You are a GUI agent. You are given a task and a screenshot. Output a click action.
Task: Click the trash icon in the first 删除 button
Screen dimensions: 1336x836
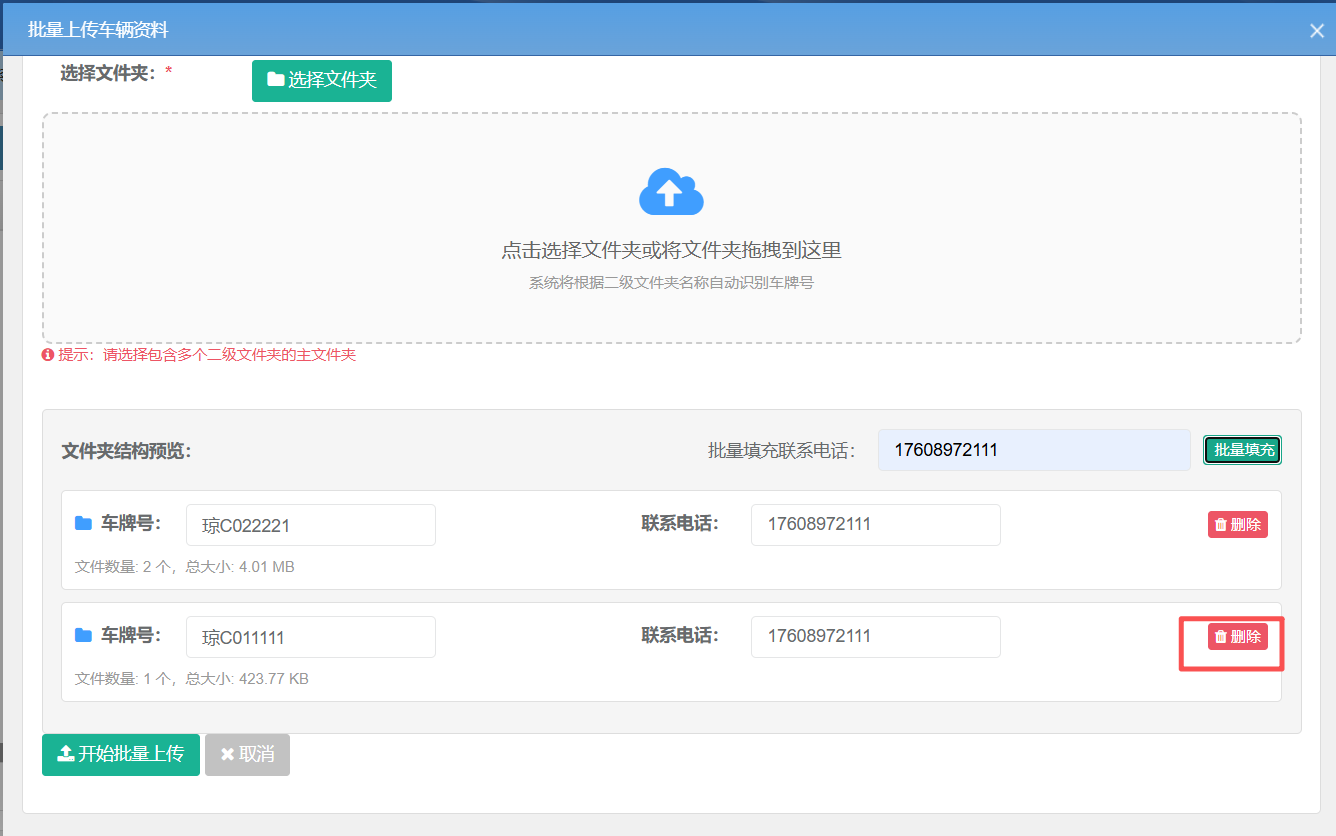[1222, 524]
